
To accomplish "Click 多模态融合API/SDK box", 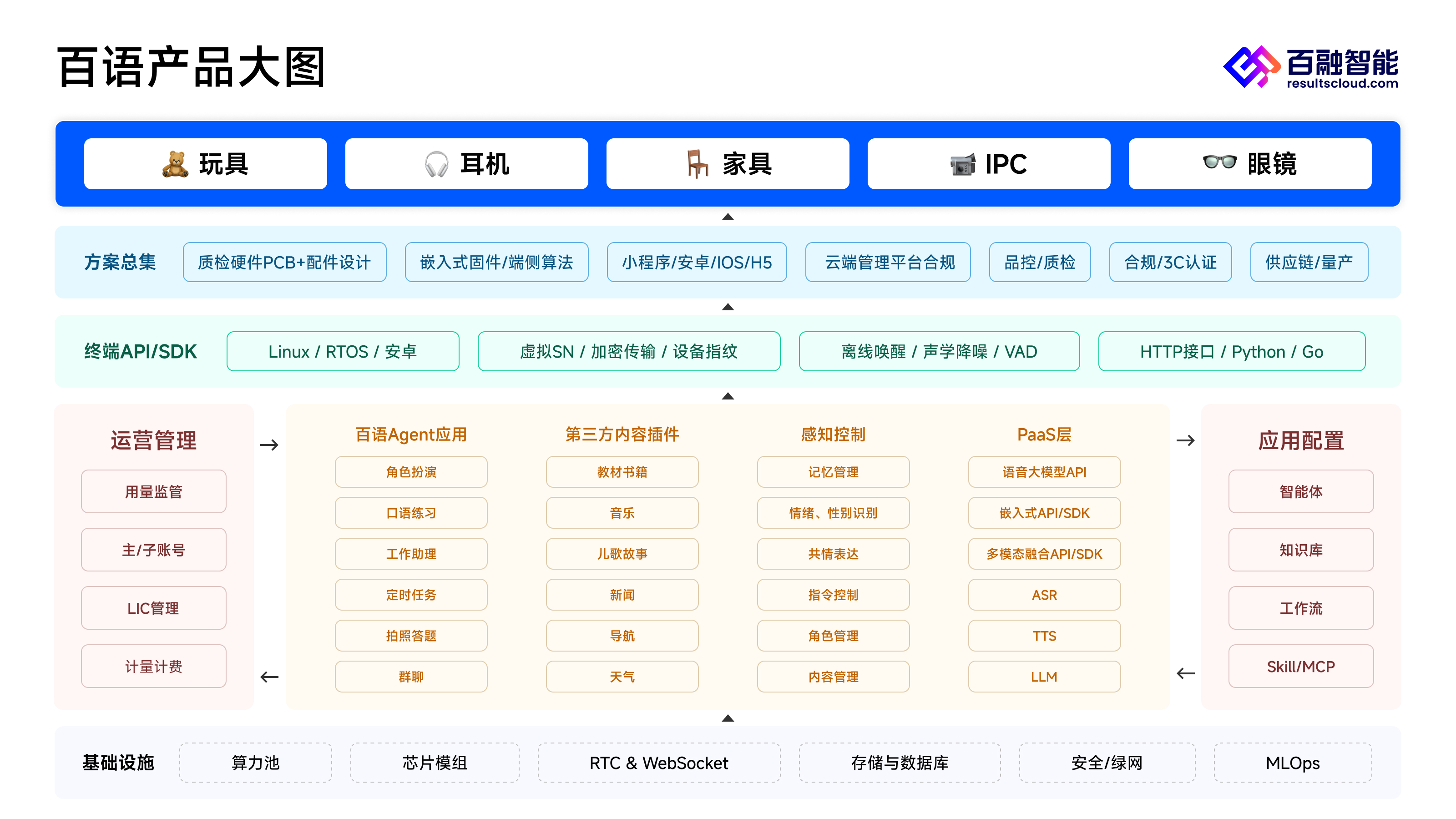I will pyautogui.click(x=1045, y=554).
